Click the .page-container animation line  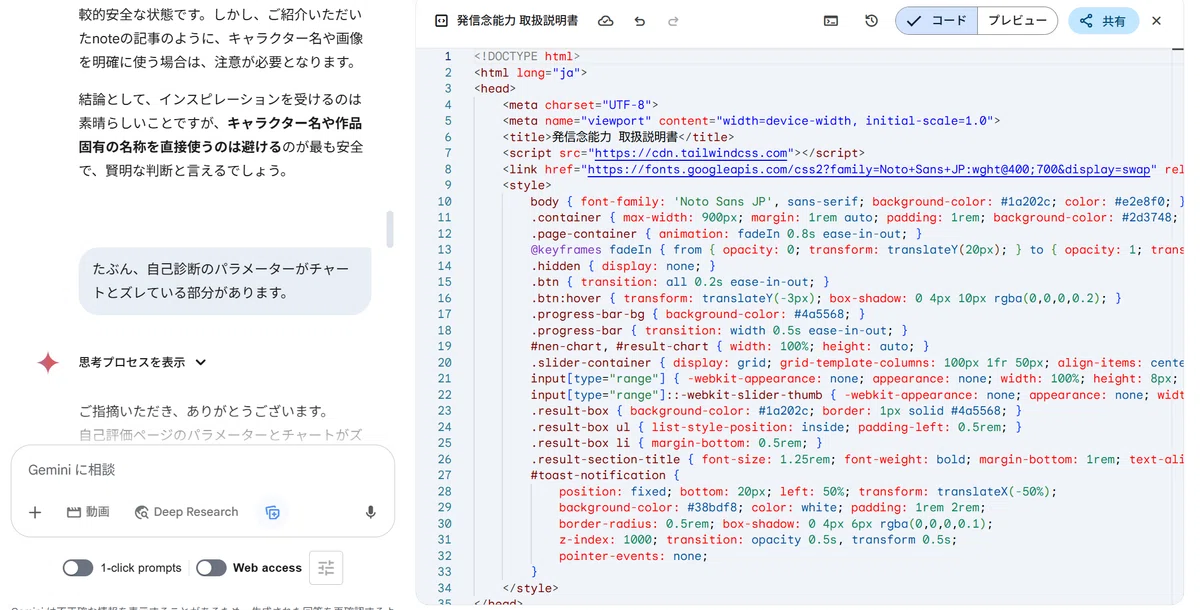pyautogui.click(x=726, y=234)
